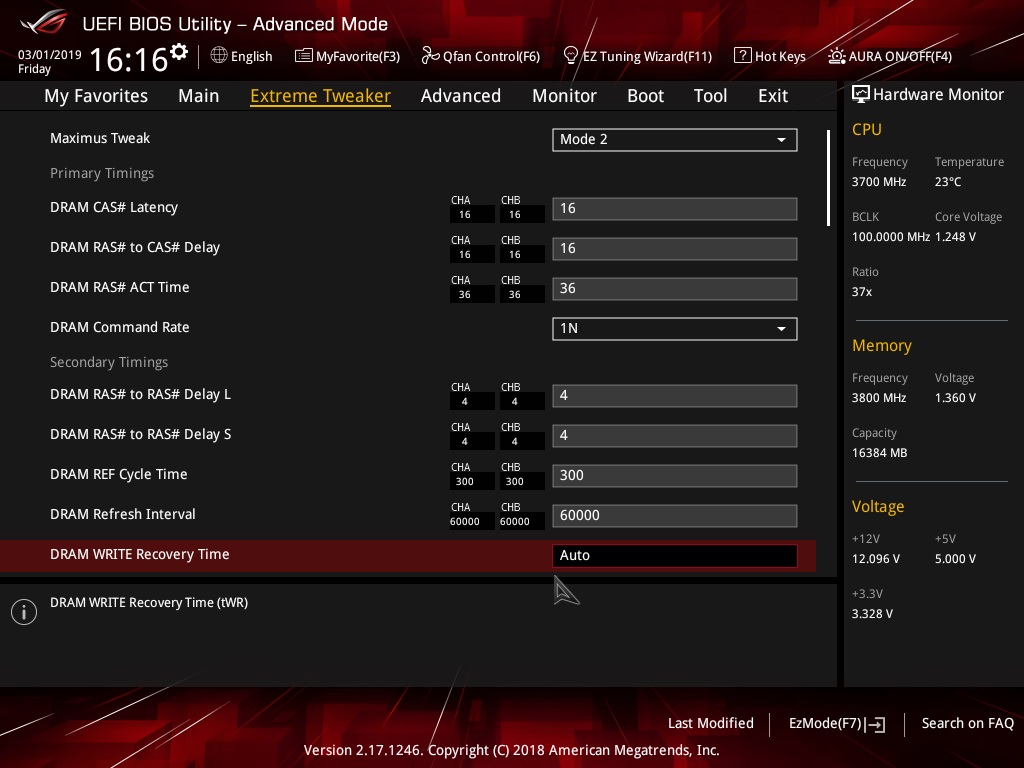Open Search on FAQ link
This screenshot has height=768, width=1024.
pos(967,724)
